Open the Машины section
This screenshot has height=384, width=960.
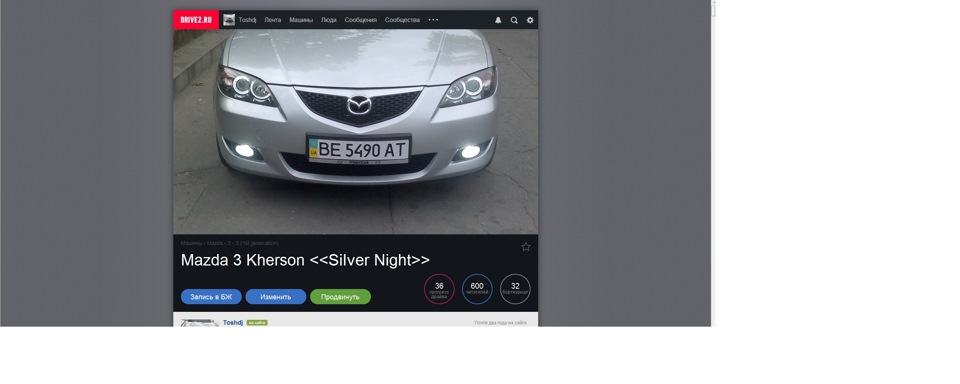pyautogui.click(x=301, y=20)
